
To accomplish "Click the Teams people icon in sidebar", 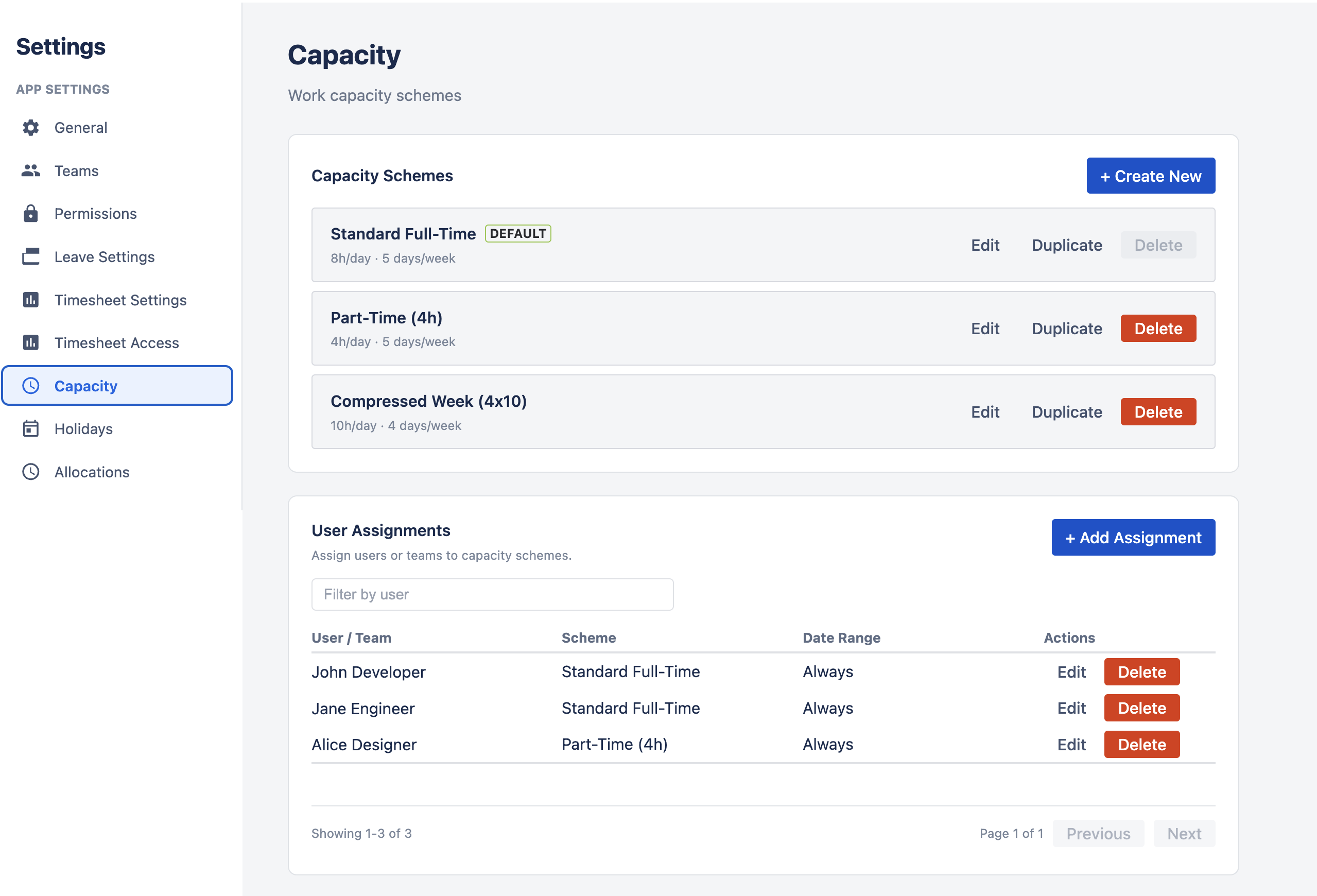I will [30, 170].
